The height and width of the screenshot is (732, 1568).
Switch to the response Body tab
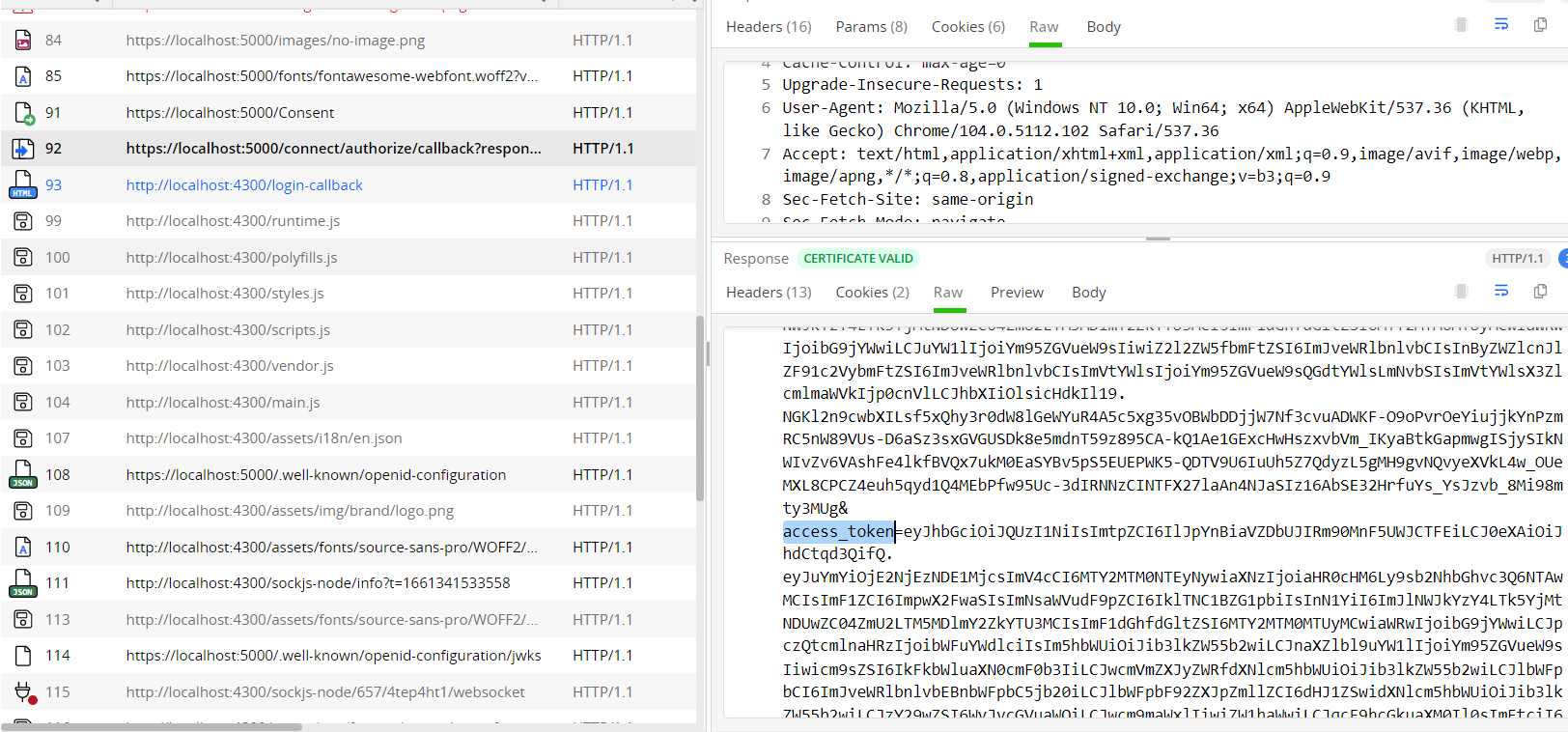(x=1089, y=293)
